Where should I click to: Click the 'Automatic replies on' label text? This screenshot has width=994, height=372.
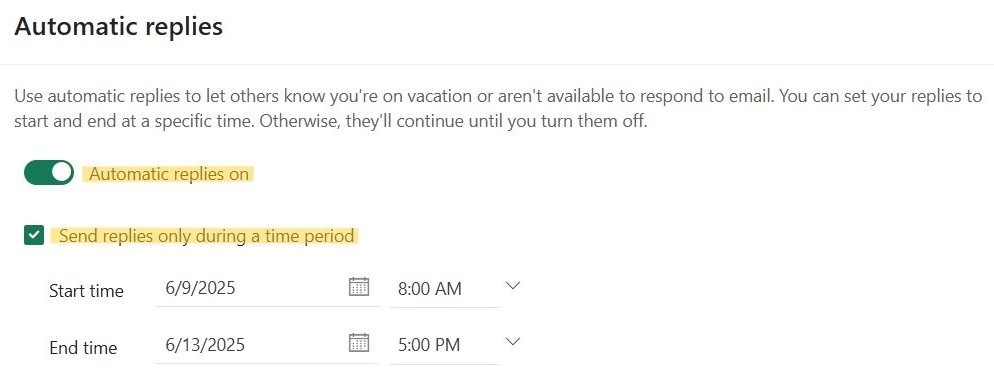(x=169, y=174)
